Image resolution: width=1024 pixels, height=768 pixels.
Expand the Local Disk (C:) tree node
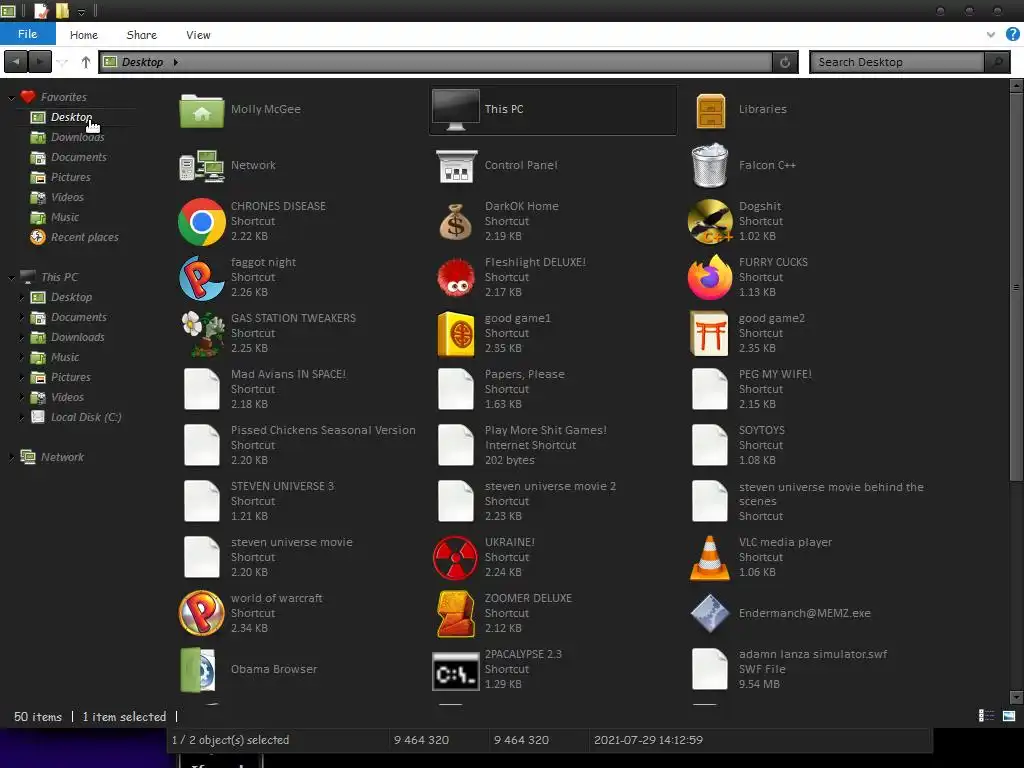22,417
